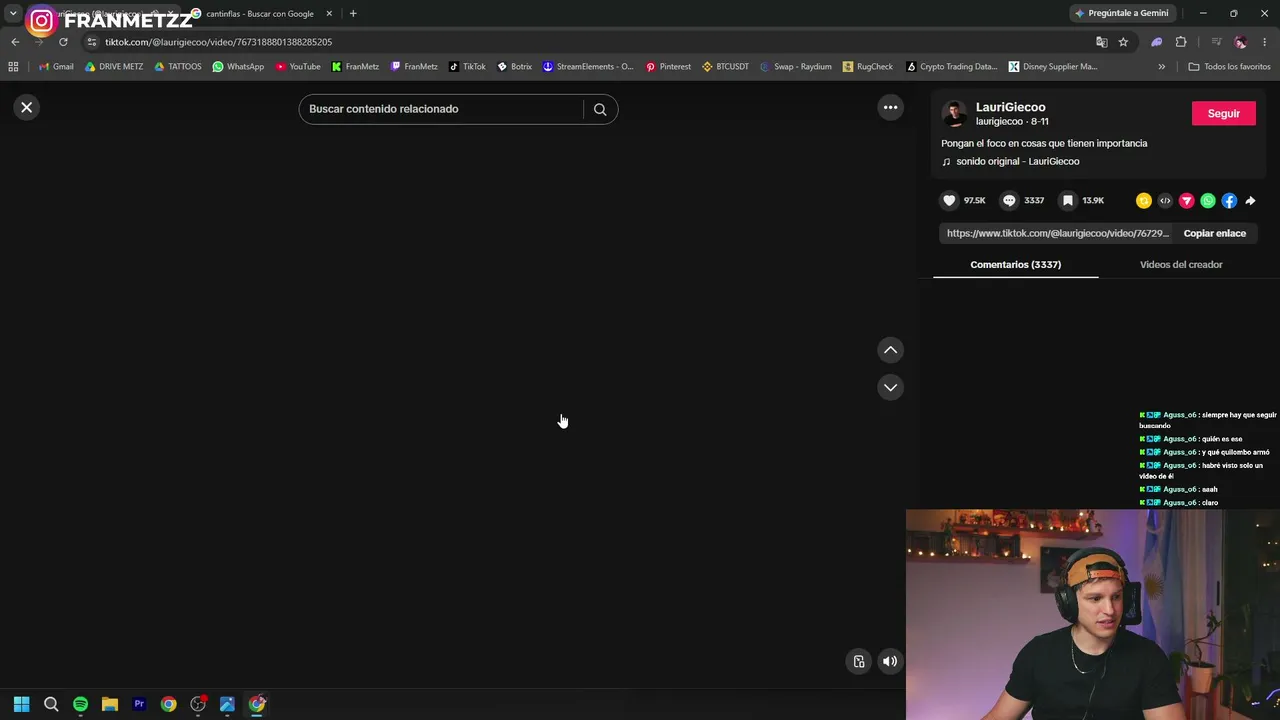Click 'Copiar enlace' to copy the link
The image size is (1280, 720).
point(1214,233)
